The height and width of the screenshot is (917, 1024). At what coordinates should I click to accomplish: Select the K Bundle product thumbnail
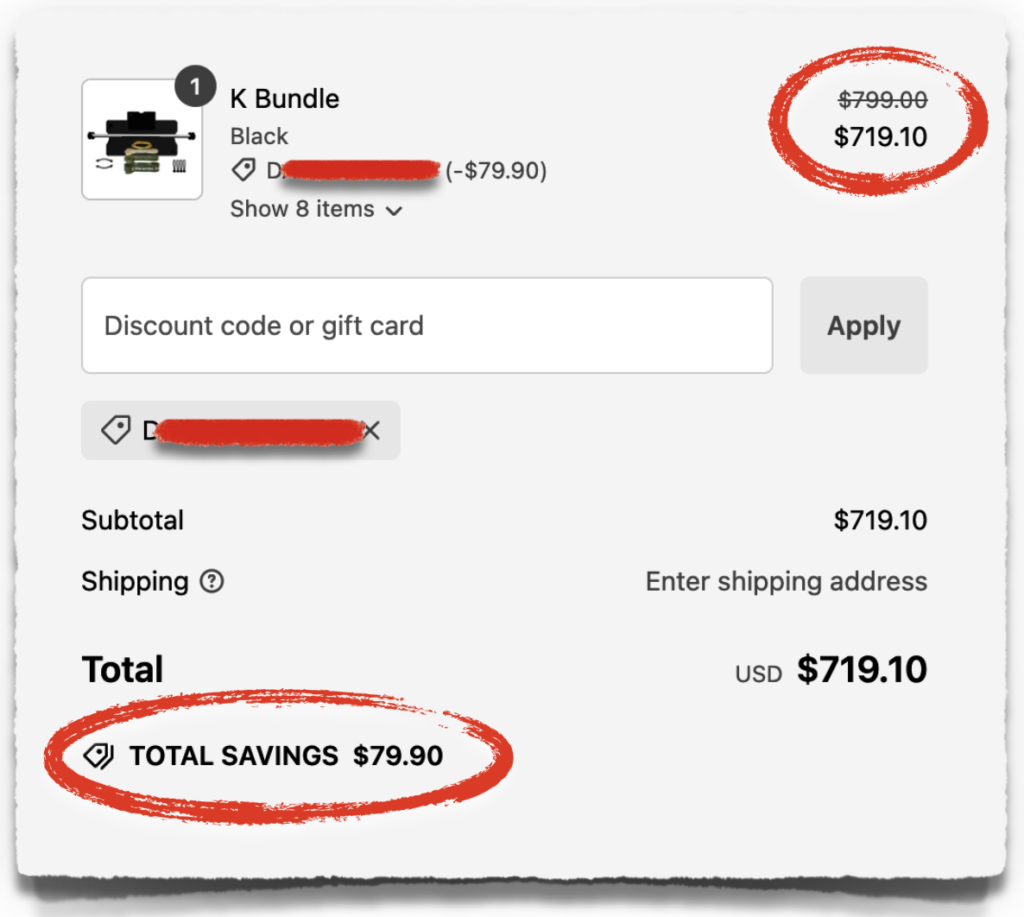pos(141,140)
